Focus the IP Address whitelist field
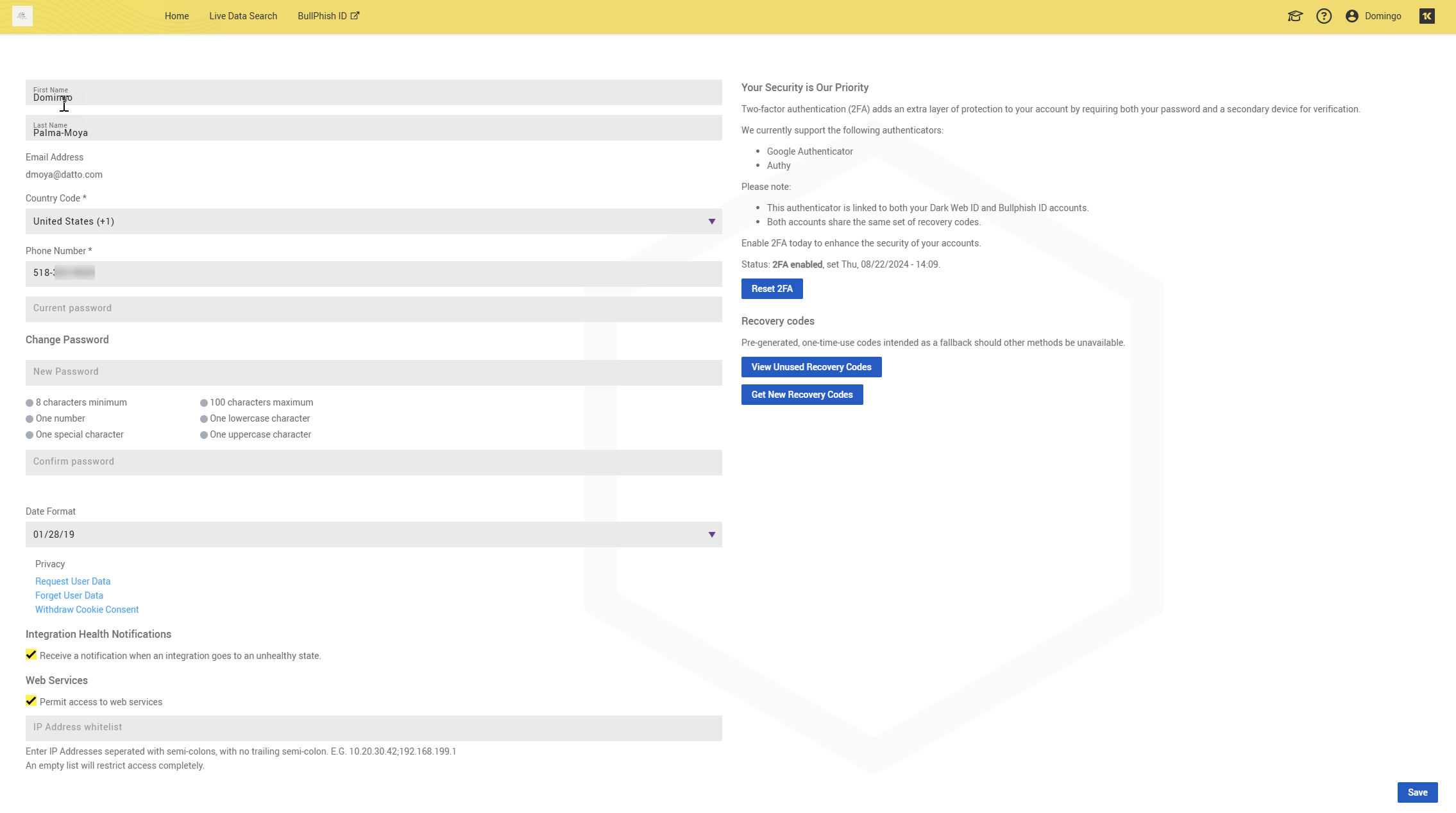The image size is (1456, 813). click(373, 728)
